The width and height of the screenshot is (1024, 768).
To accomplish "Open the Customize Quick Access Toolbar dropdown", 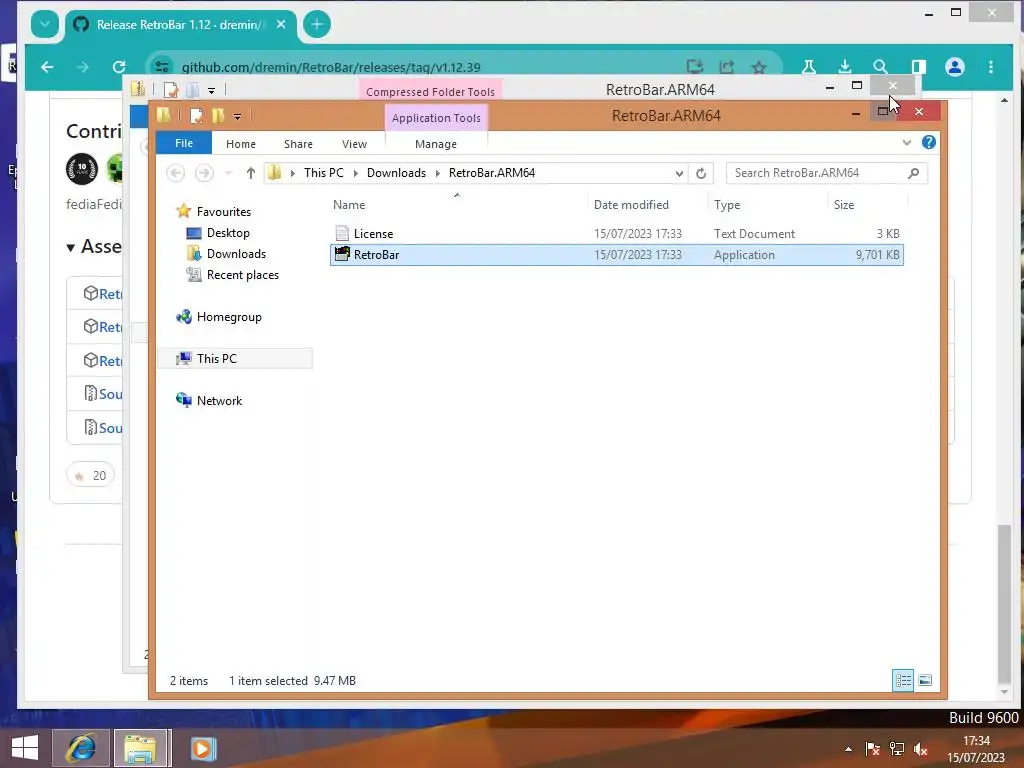I will tap(237, 117).
